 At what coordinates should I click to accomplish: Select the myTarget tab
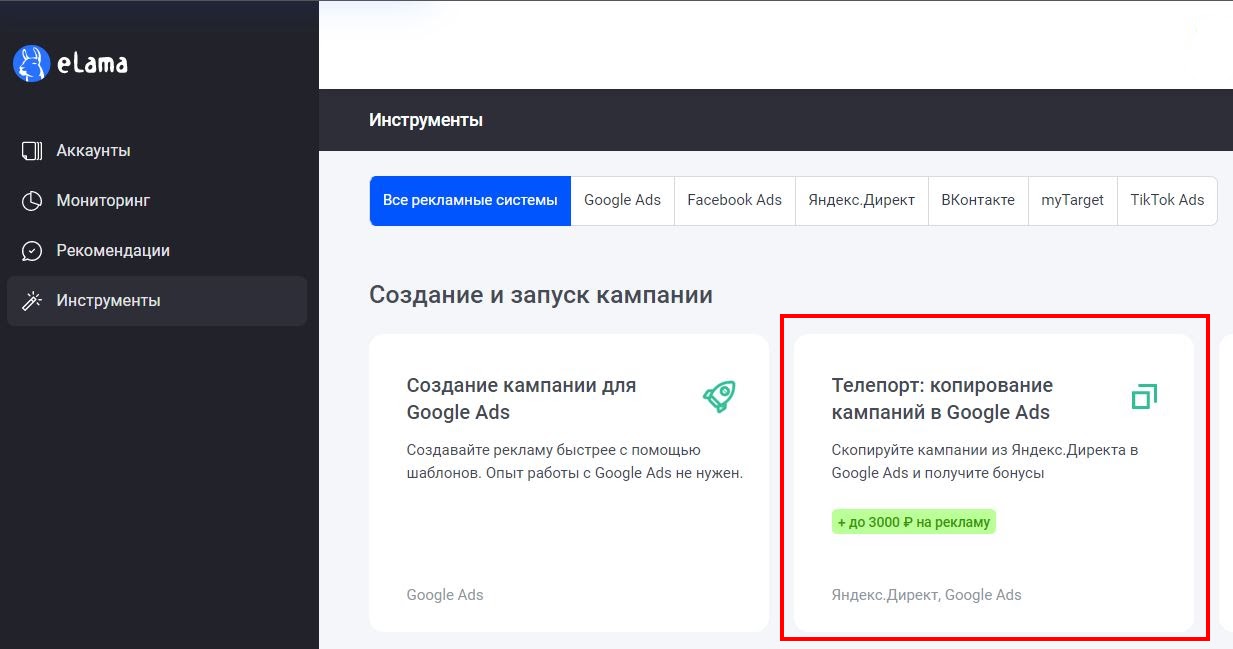(1071, 200)
